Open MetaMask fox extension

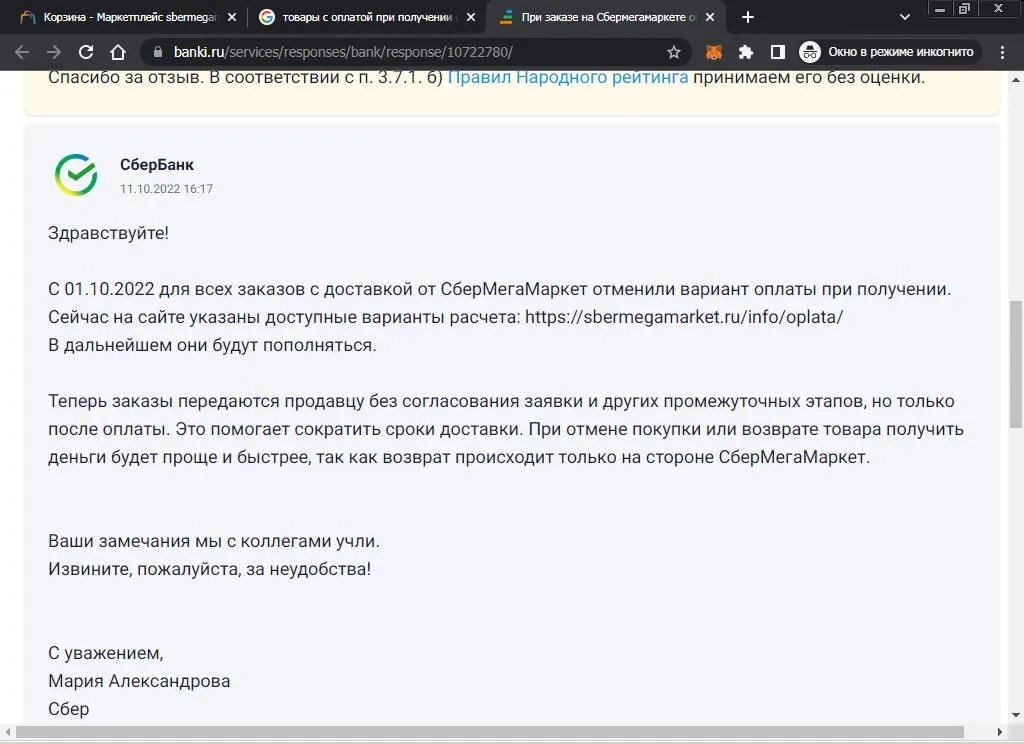point(714,52)
